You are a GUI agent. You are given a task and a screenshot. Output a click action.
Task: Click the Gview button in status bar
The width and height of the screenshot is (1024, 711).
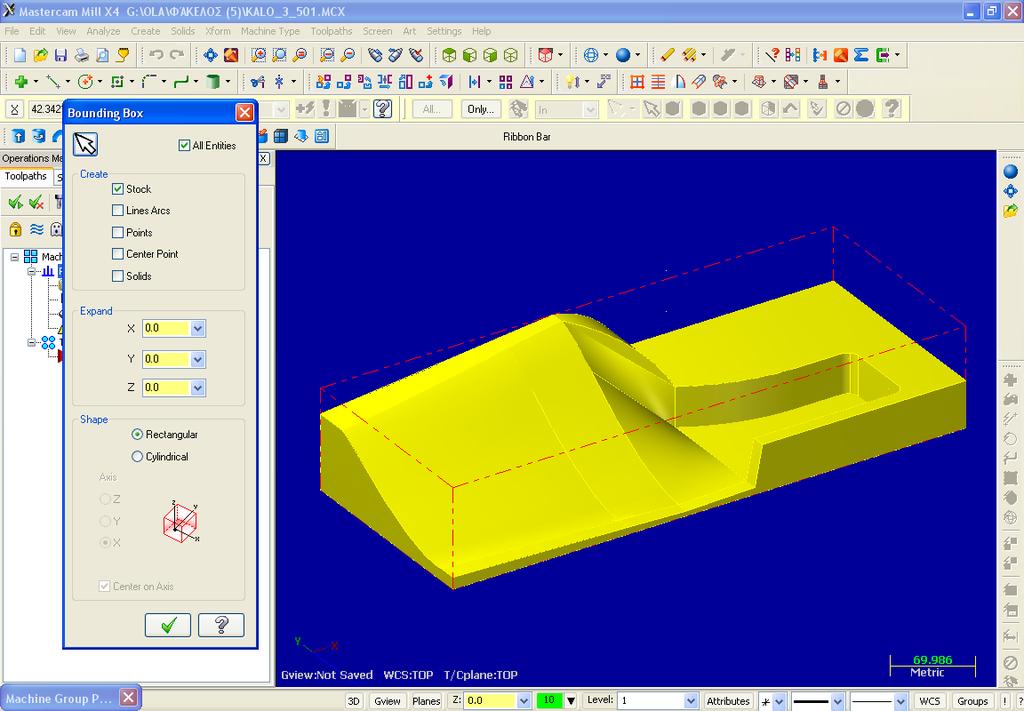[387, 701]
